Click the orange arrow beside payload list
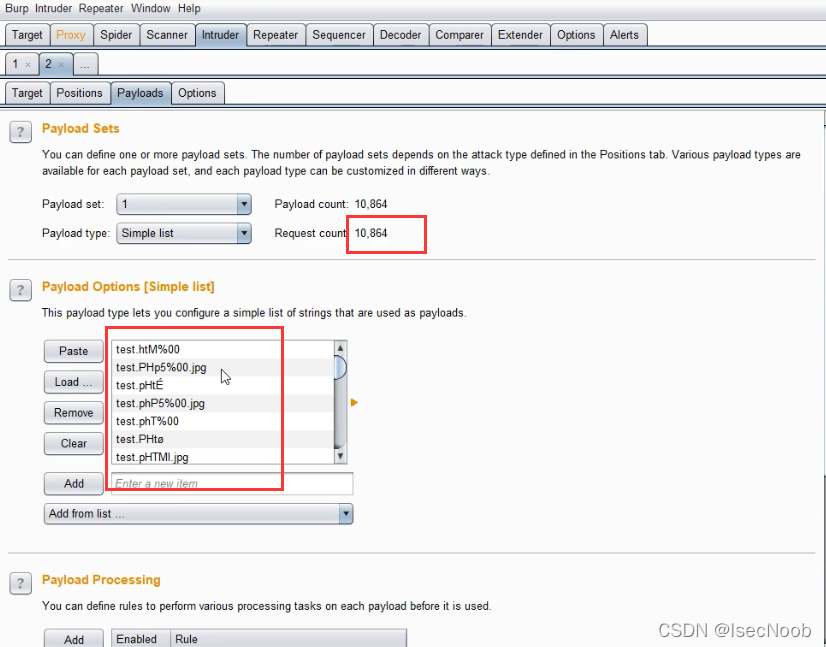 coord(354,403)
